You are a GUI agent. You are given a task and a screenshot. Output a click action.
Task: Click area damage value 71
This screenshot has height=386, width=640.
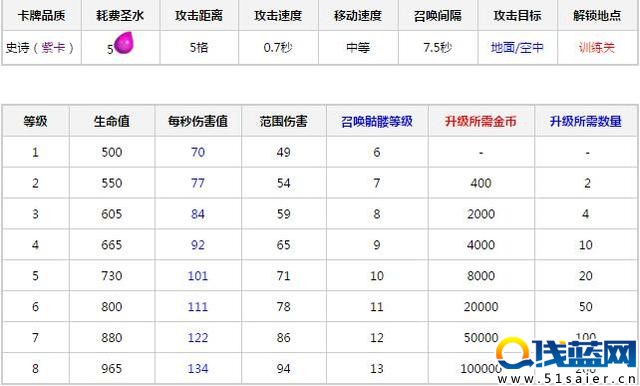coord(284,276)
